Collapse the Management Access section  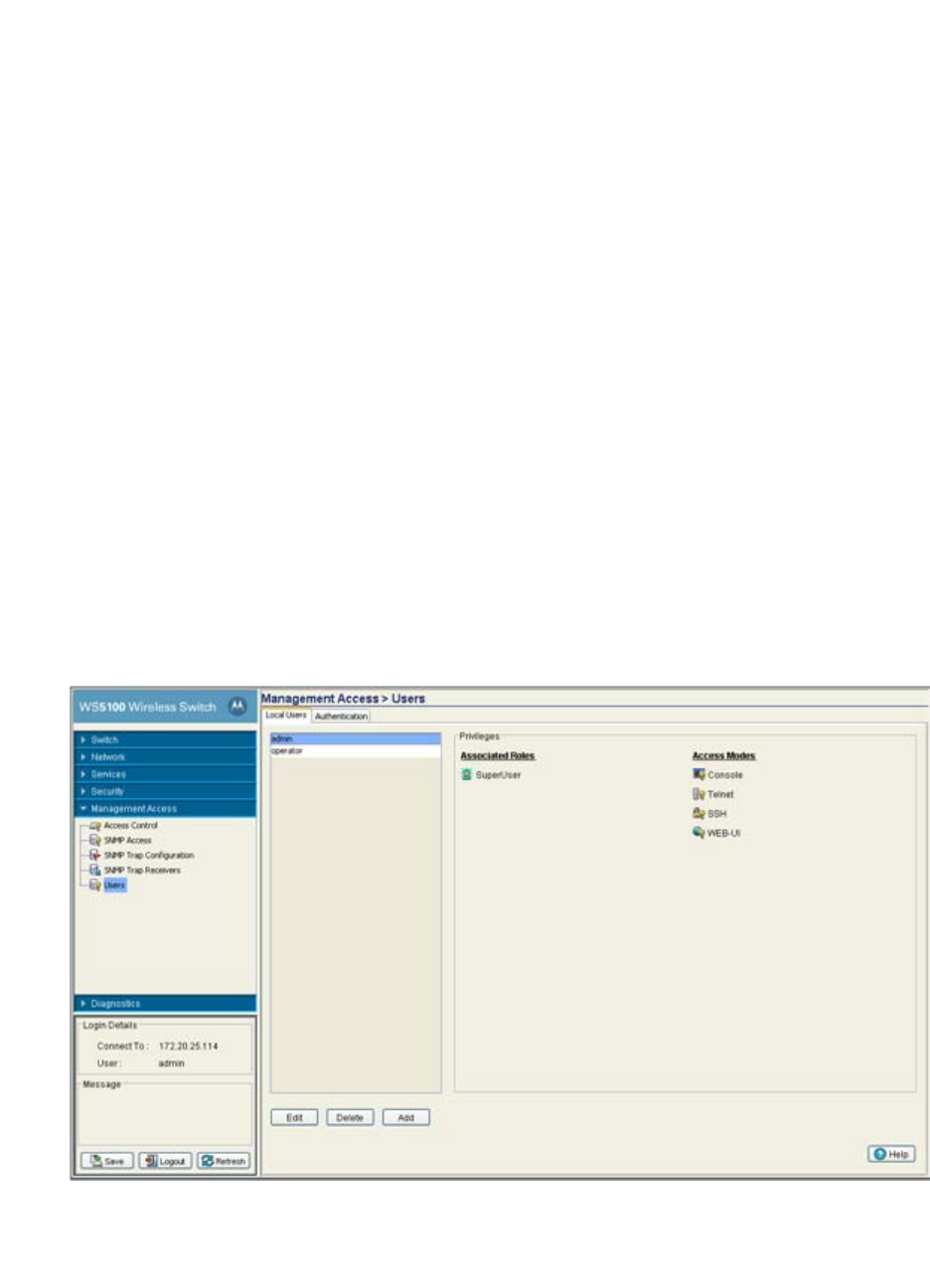coord(165,809)
